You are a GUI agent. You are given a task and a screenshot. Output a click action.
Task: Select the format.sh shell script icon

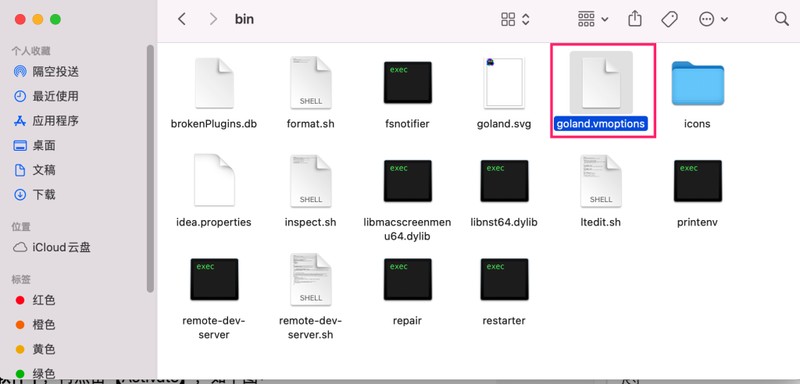coord(311,83)
